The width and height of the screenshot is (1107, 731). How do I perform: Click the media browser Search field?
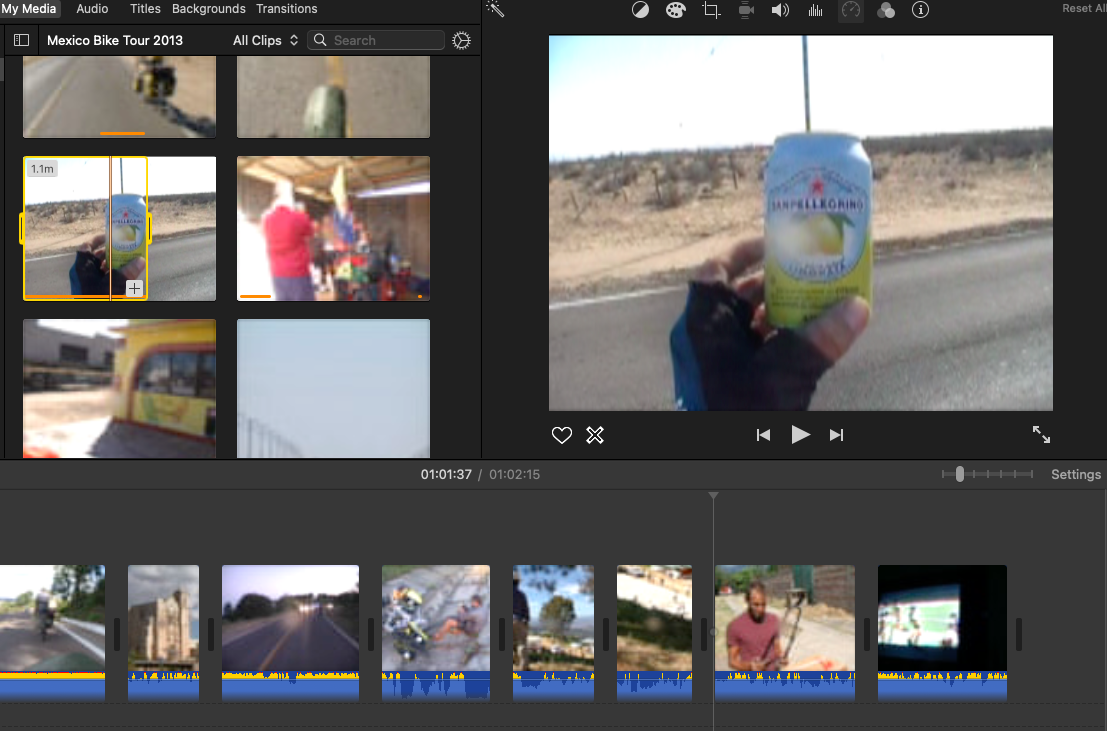pyautogui.click(x=376, y=40)
